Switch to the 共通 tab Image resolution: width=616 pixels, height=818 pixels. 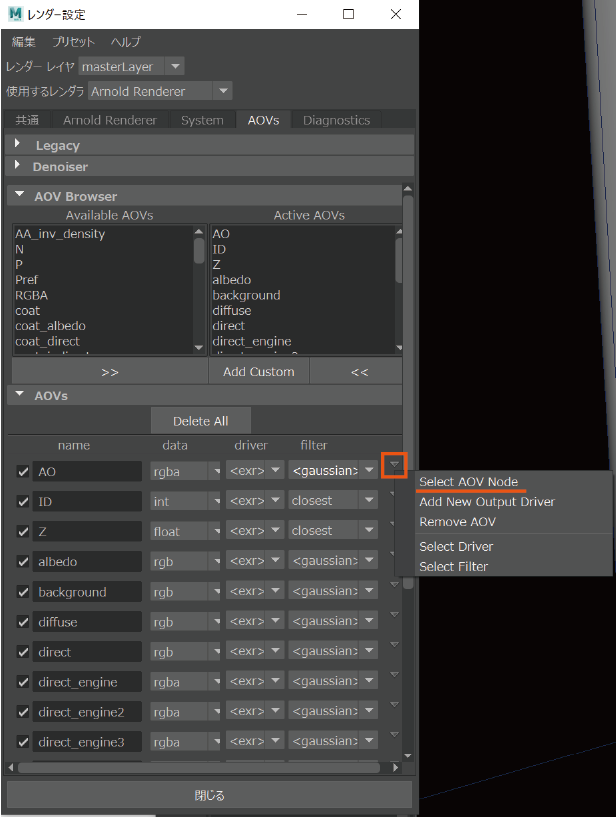(x=27, y=120)
